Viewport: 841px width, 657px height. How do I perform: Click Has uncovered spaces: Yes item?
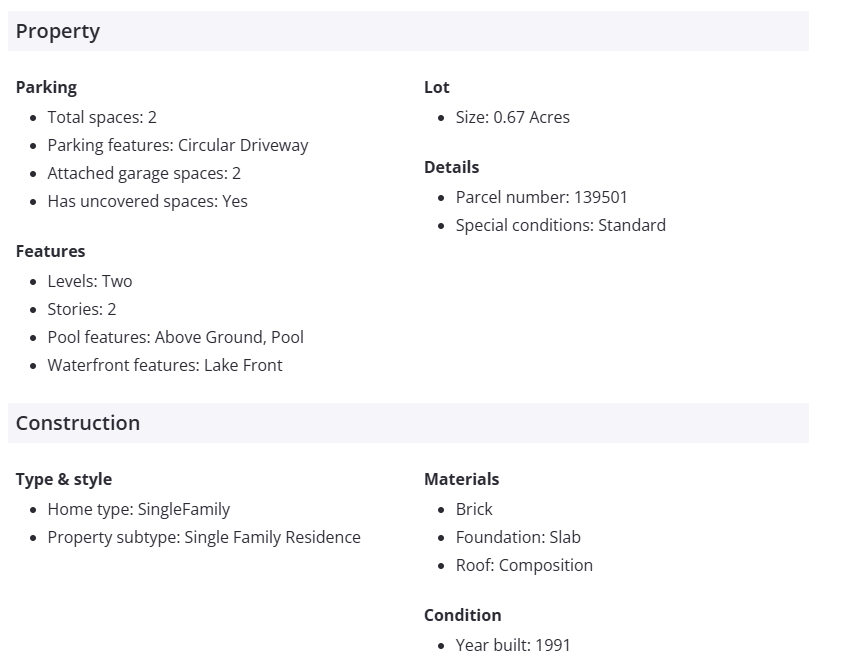tap(147, 201)
